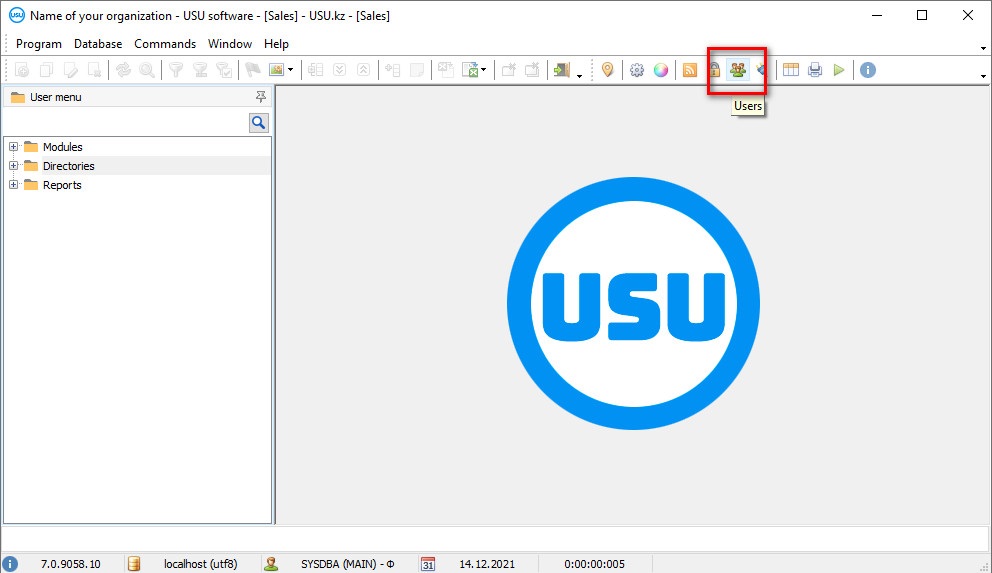Open the color wheel interface theme icon
The image size is (992, 573).
click(661, 70)
